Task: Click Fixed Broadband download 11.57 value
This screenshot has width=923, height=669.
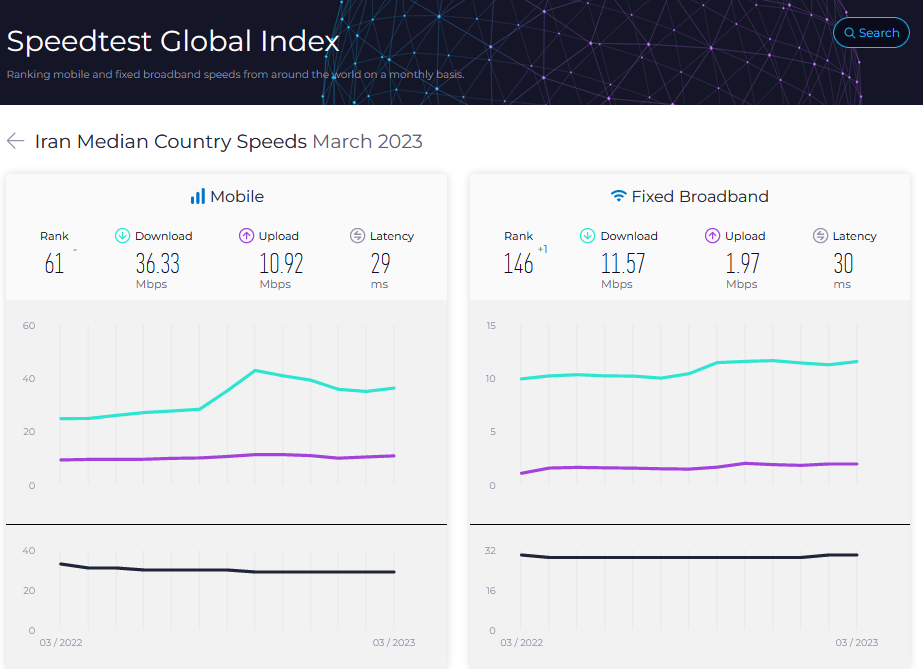Action: 622,264
